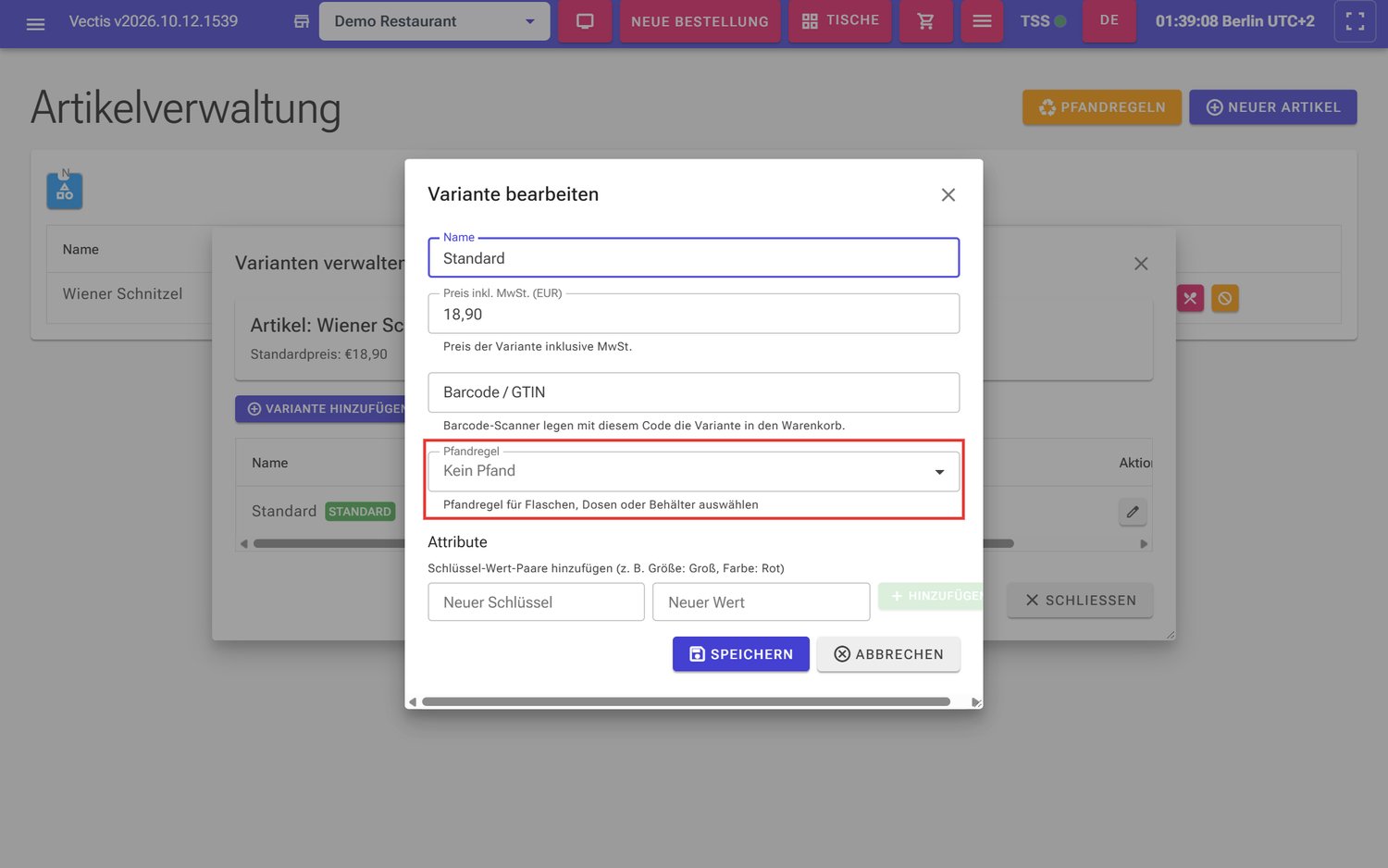The width and height of the screenshot is (1388, 868).
Task: Open the TISCHE view
Action: [x=840, y=20]
